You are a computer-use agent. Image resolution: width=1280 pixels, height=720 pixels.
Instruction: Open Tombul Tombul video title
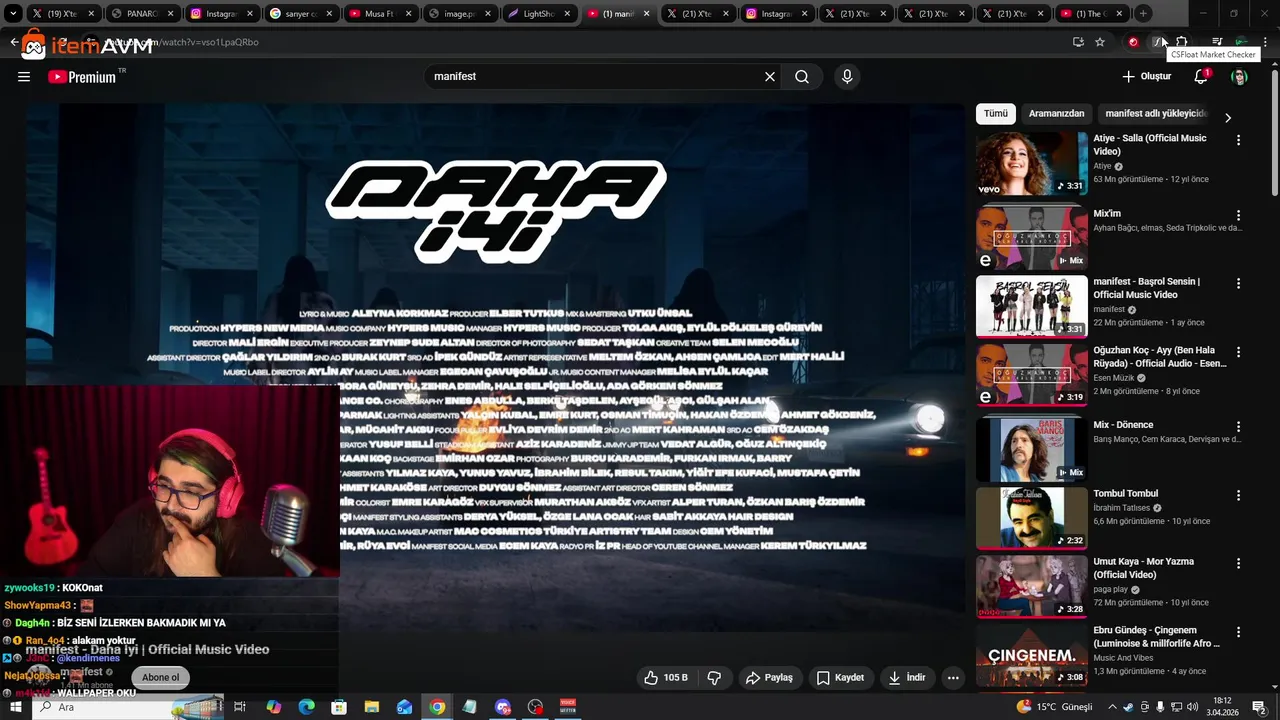pos(1125,494)
